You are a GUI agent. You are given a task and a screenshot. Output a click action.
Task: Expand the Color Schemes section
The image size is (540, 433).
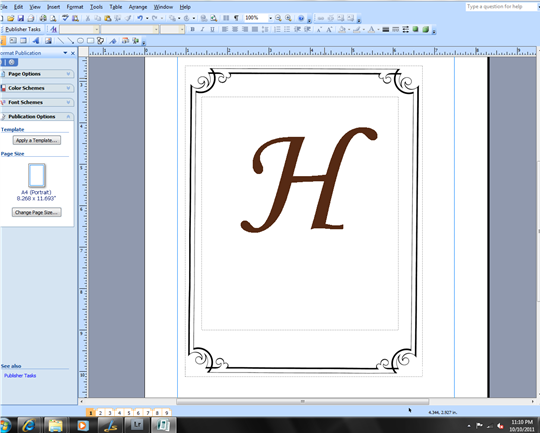pos(37,88)
